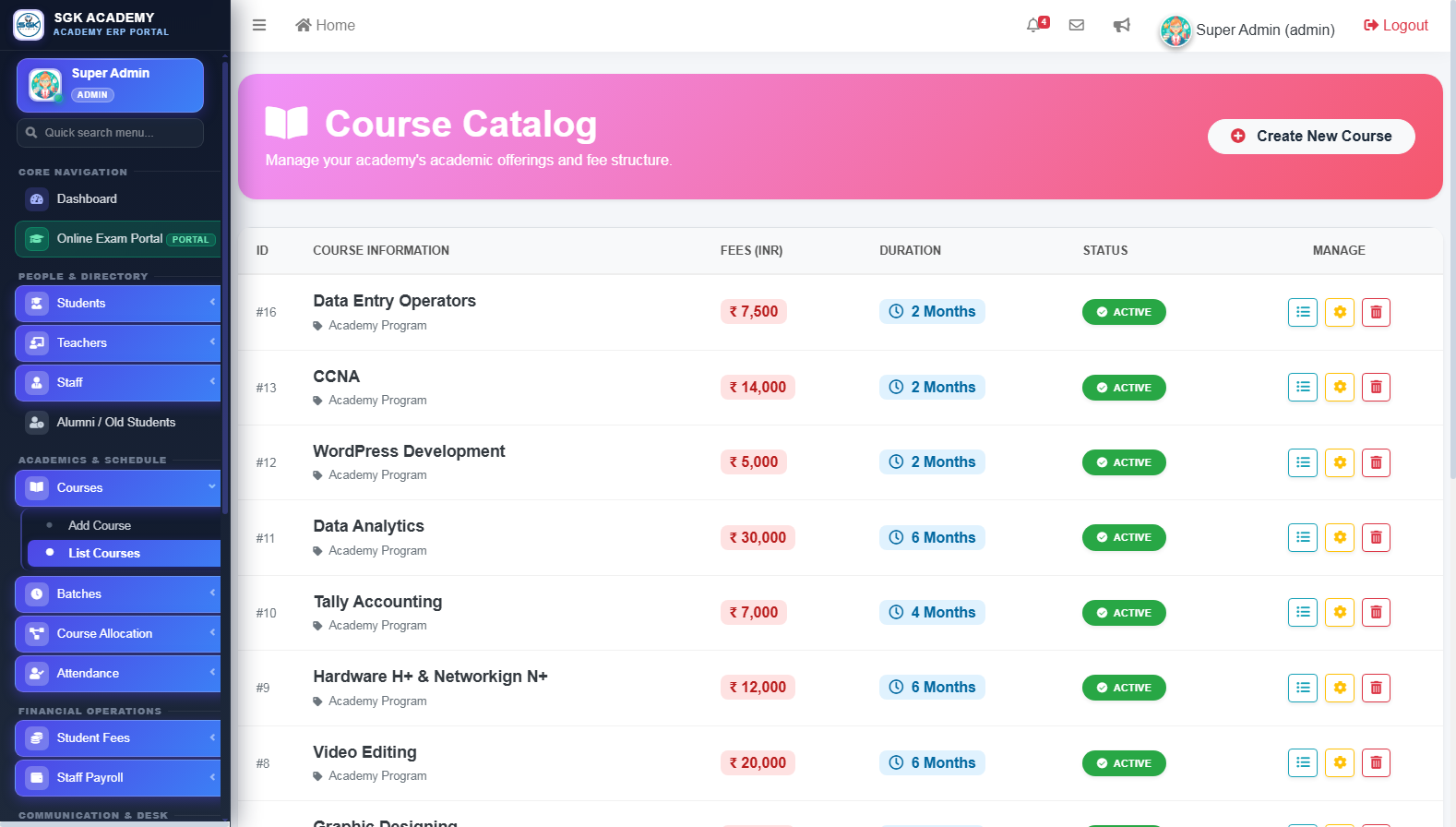Click the Super Admin profile card in sidebar
1456x827 pixels.
110,85
